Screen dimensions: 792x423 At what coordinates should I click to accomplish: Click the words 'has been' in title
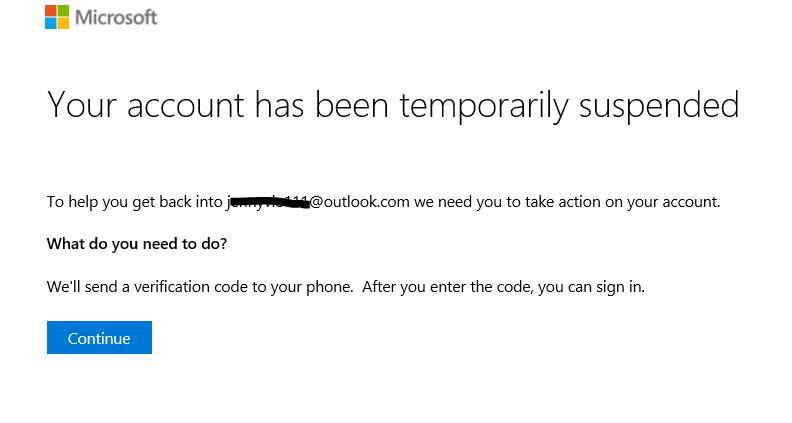321,105
